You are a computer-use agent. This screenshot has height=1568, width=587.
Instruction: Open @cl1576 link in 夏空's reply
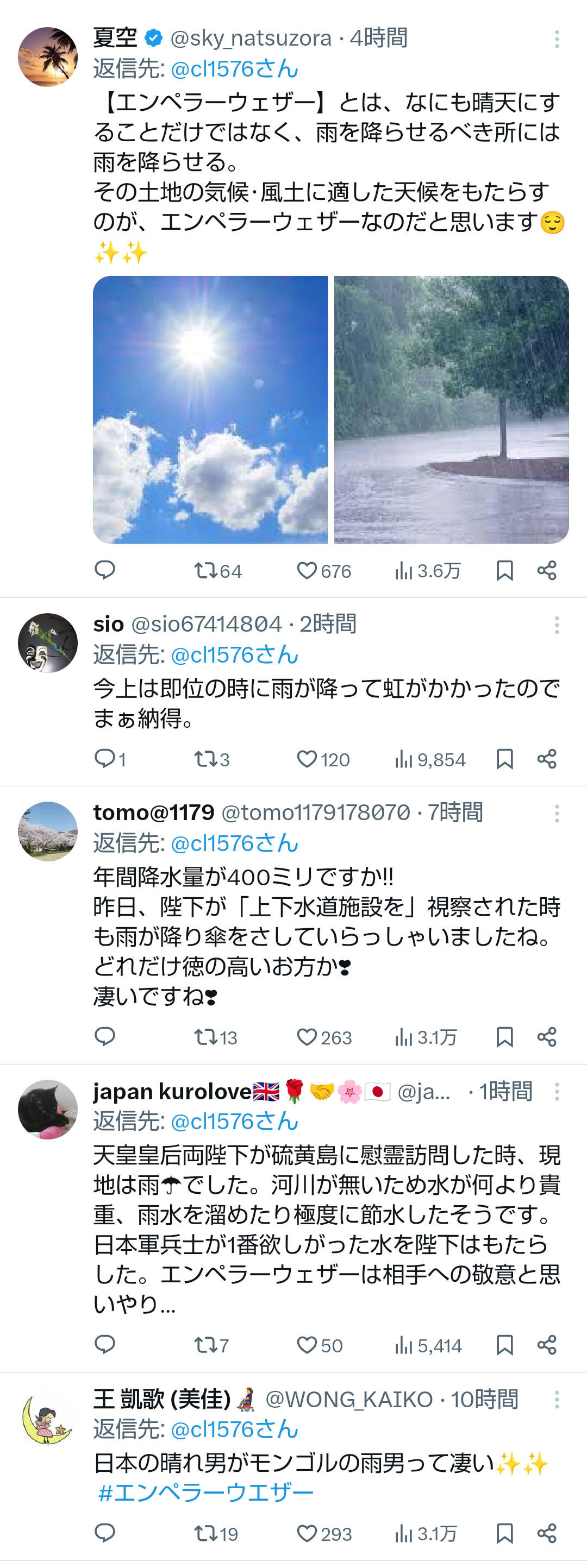tap(234, 69)
